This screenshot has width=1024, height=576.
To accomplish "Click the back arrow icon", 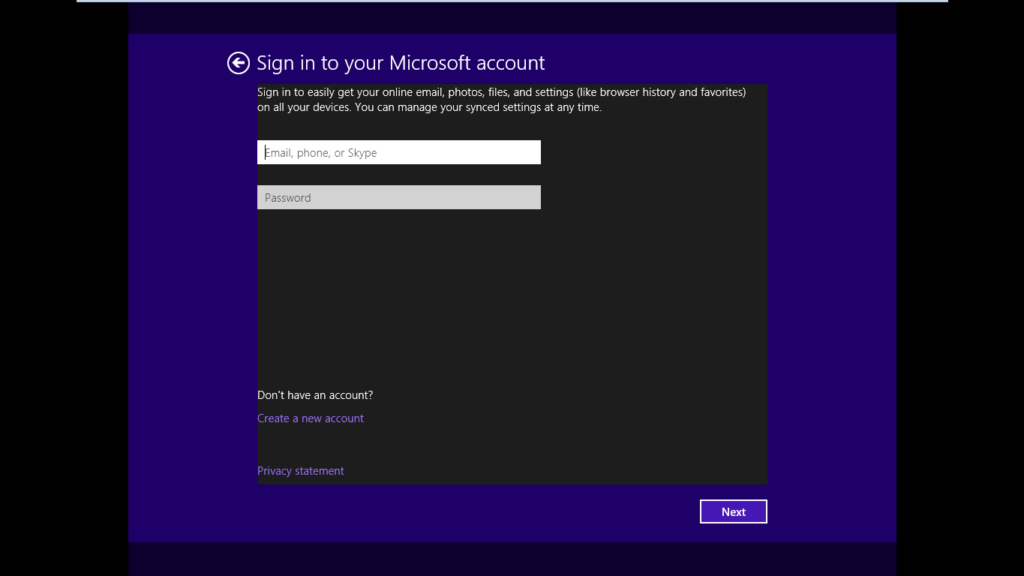I will pos(238,63).
